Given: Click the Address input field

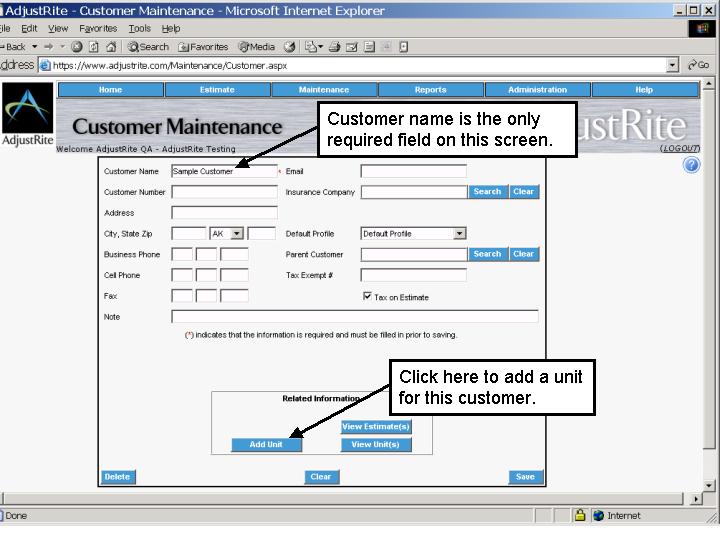Looking at the screenshot, I should [x=224, y=213].
